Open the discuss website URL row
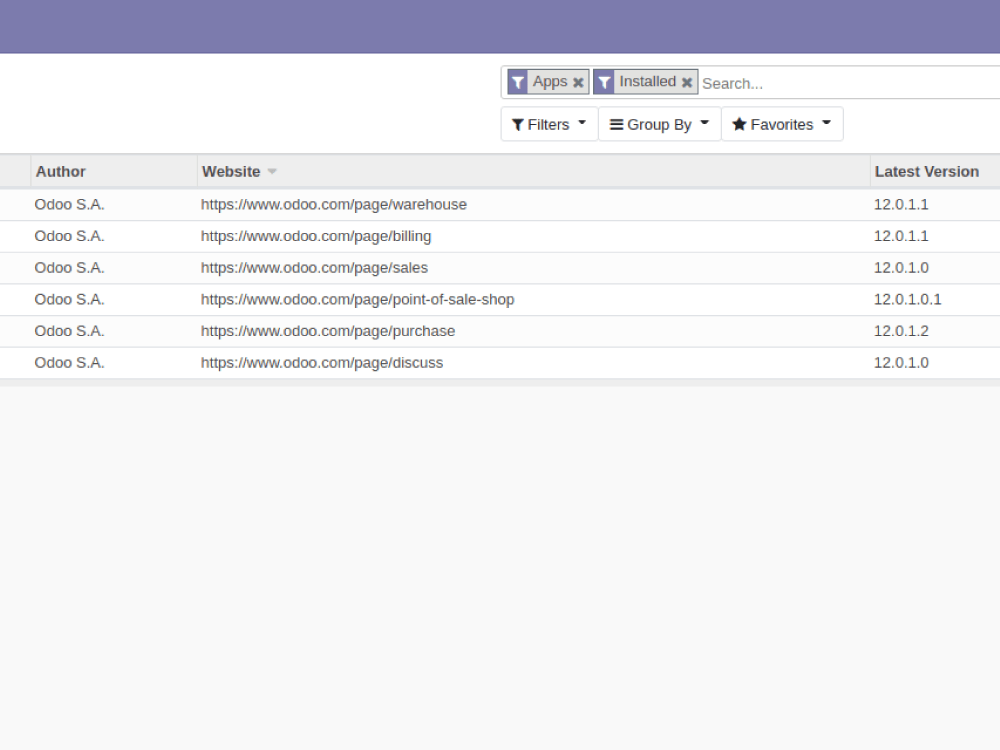 click(x=322, y=363)
